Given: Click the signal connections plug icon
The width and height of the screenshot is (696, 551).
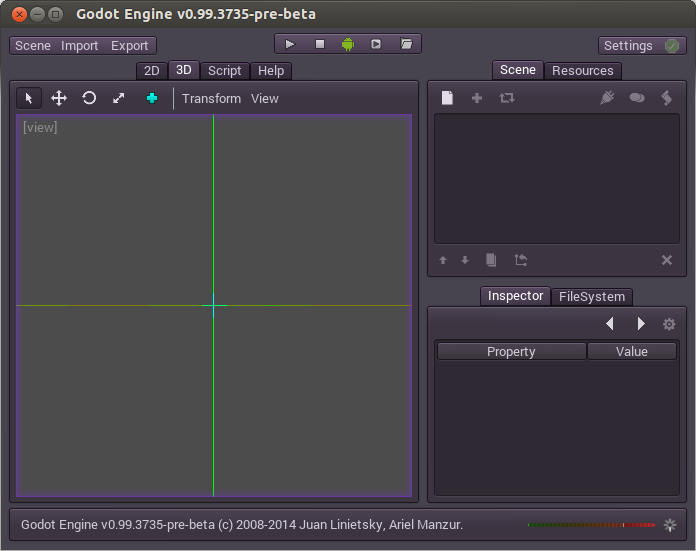Looking at the screenshot, I should point(606,98).
